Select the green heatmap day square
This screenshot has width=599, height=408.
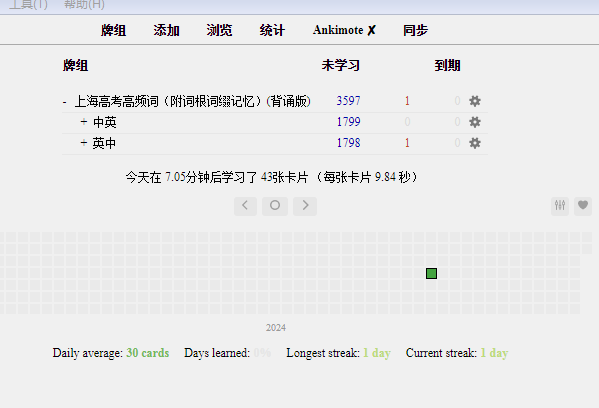(431, 274)
